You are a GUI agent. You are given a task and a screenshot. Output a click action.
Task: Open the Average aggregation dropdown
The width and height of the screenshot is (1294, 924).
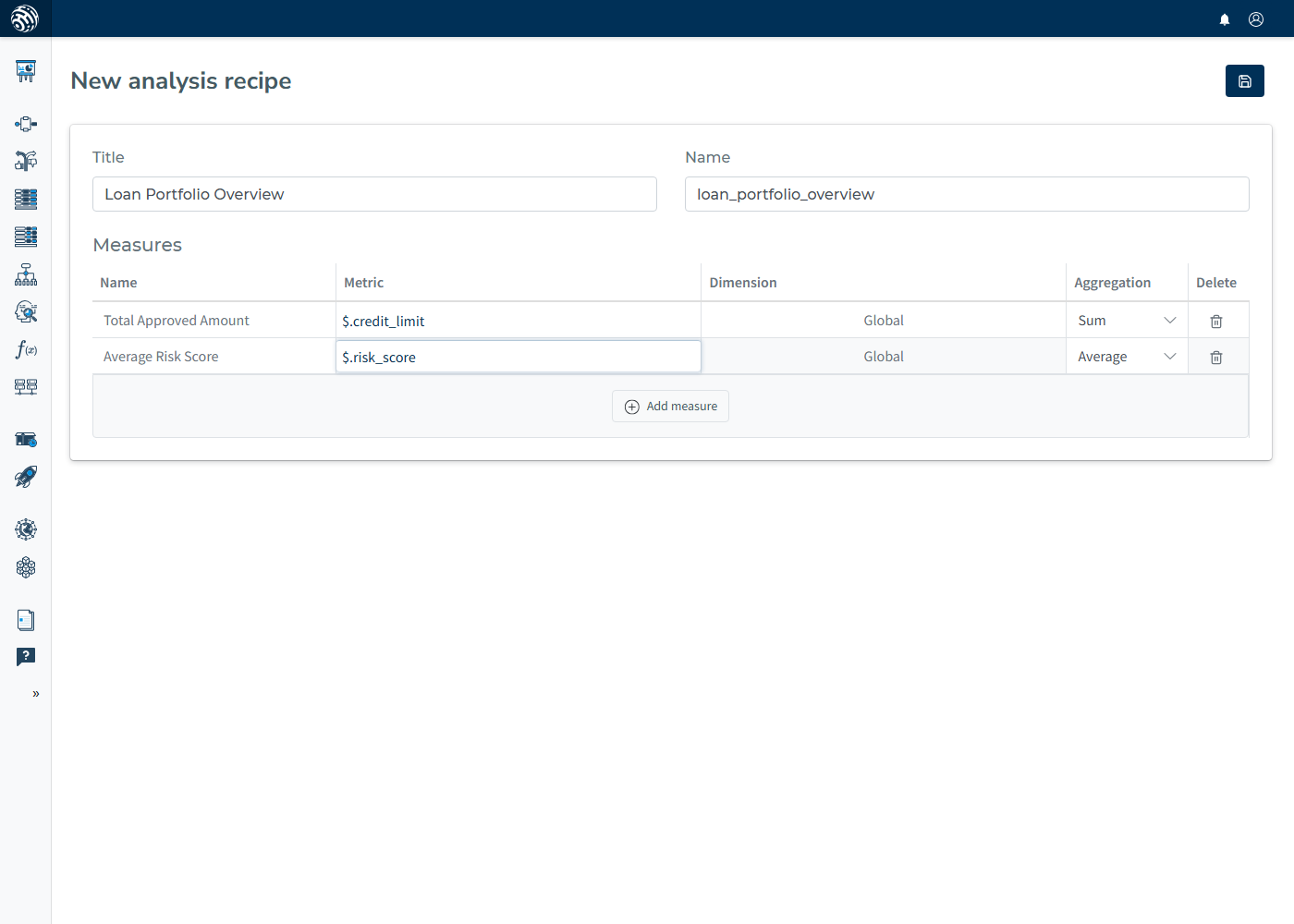[x=1127, y=357]
